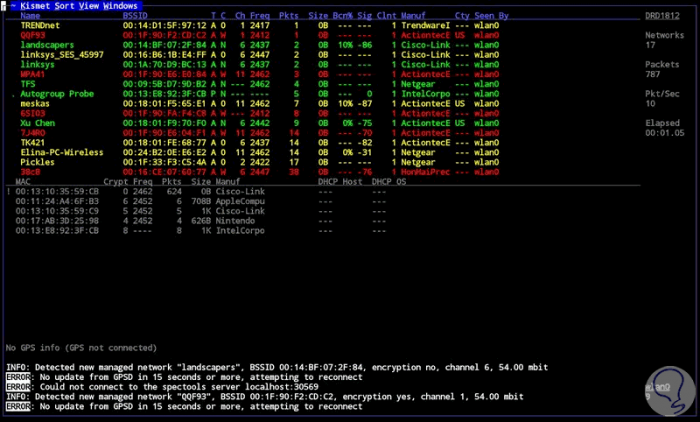
Task: Click the spectools server ERROR message
Action: pyautogui.click(x=162, y=387)
